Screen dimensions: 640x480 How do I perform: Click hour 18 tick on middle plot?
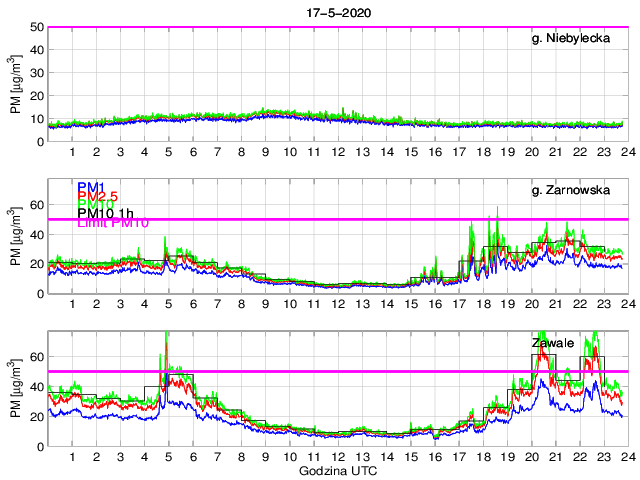coord(481,305)
